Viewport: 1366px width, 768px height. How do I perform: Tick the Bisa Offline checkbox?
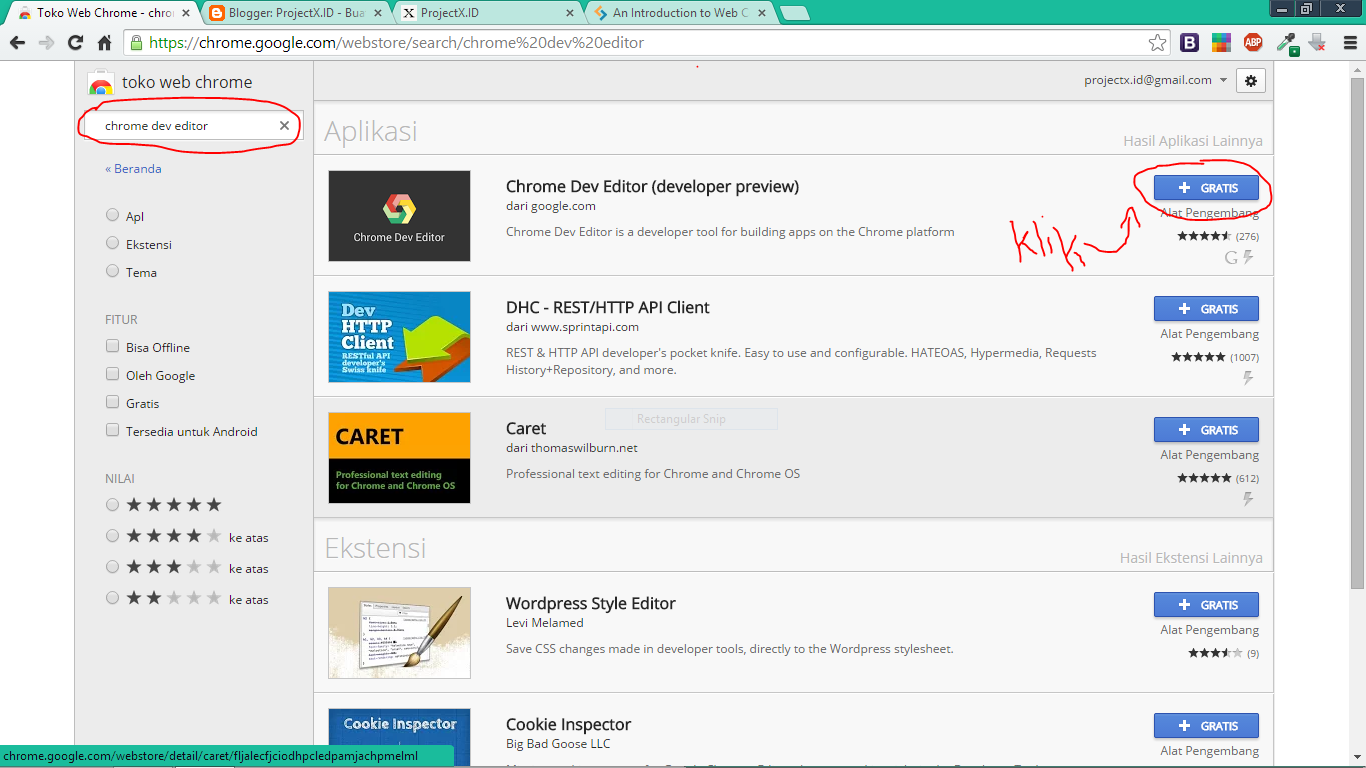[112, 347]
